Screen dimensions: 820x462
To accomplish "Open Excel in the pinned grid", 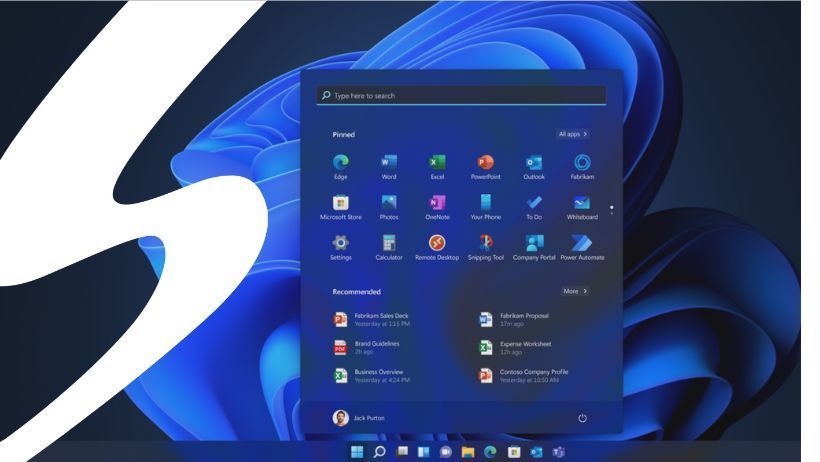I will [437, 167].
